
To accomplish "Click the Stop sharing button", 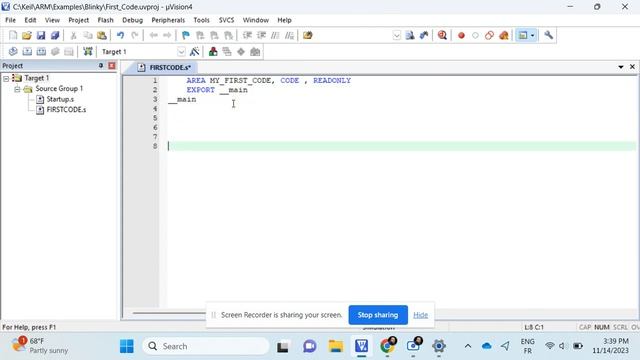I will pos(378,315).
